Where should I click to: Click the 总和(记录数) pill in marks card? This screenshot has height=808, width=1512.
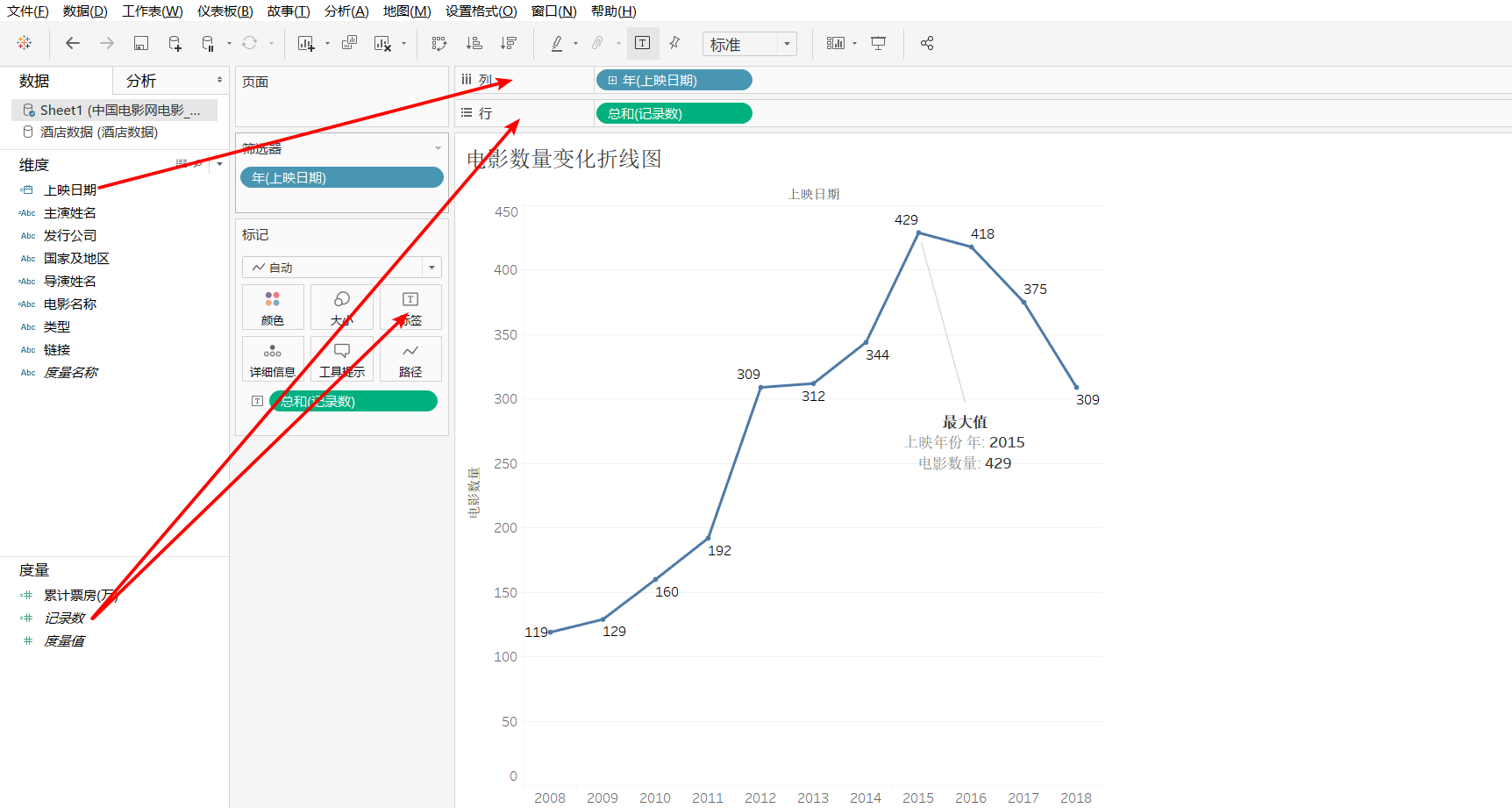(353, 401)
